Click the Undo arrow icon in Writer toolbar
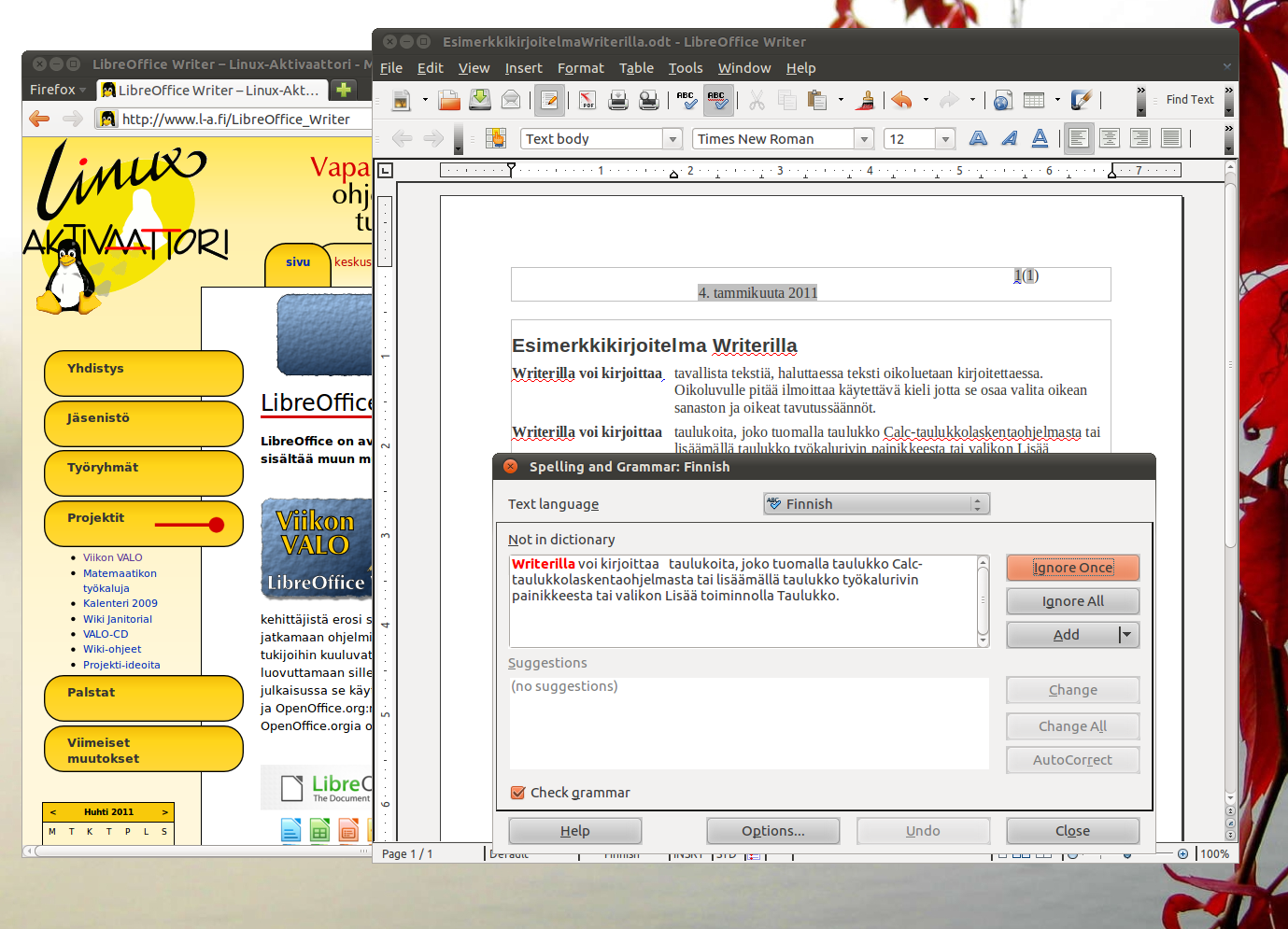This screenshot has width=1288, height=929. [901, 100]
